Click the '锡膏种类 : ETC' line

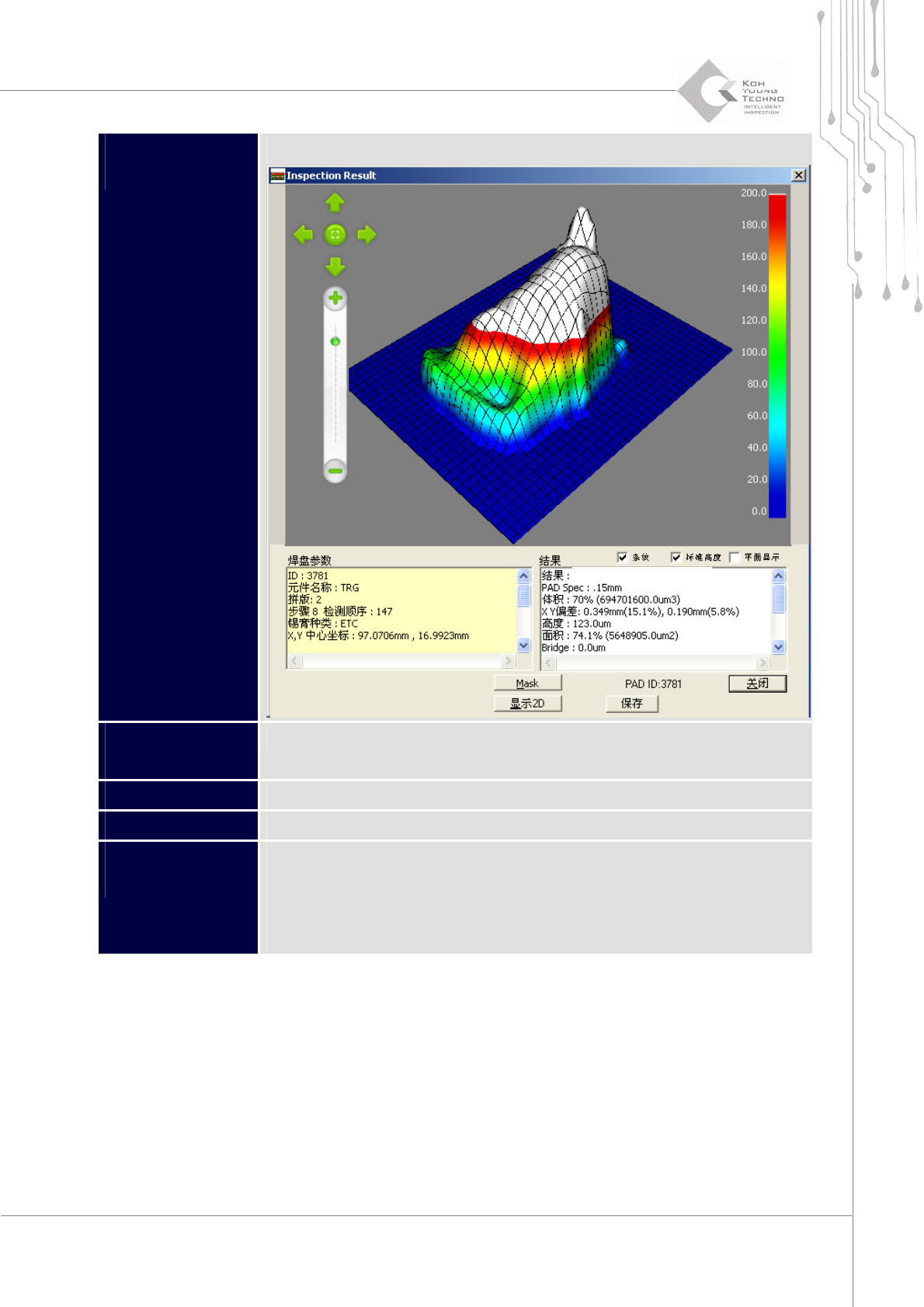(323, 624)
